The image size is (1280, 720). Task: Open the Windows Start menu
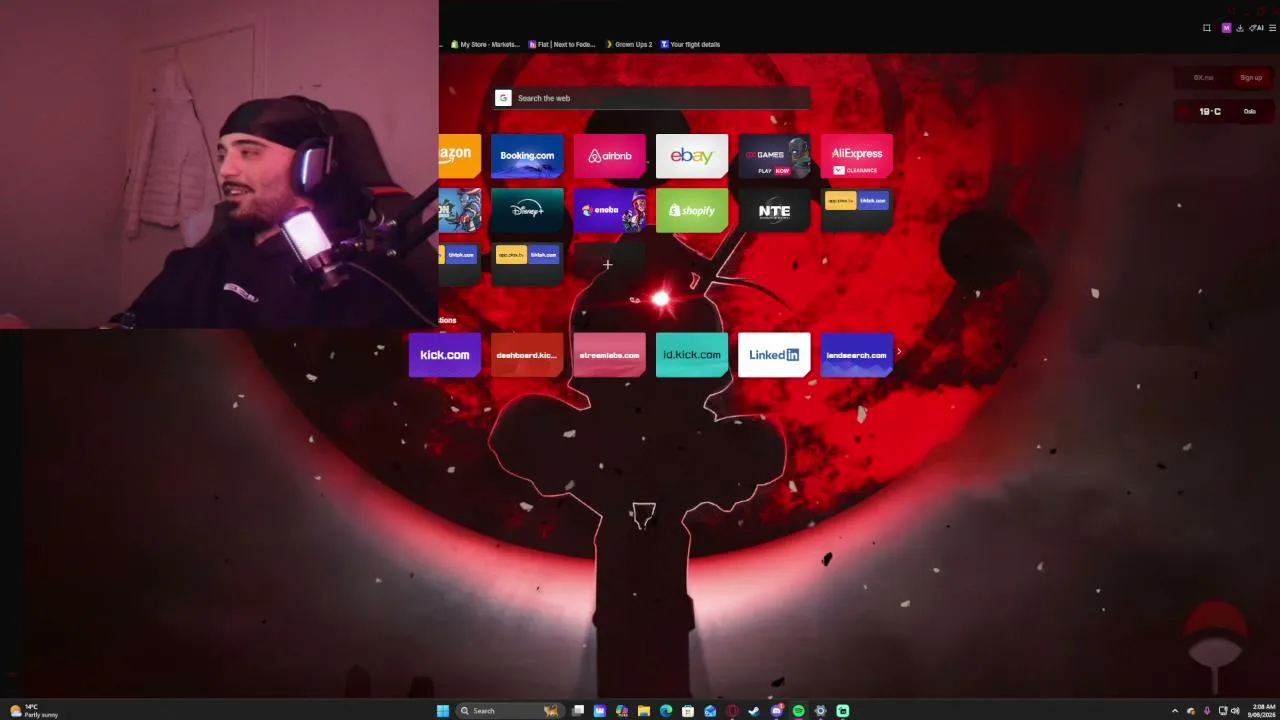coord(443,711)
